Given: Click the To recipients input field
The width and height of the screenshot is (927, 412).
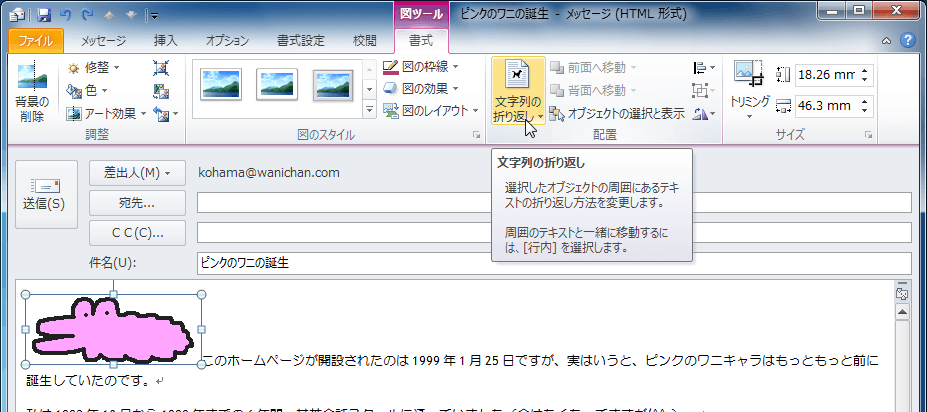Looking at the screenshot, I should pos(555,203).
